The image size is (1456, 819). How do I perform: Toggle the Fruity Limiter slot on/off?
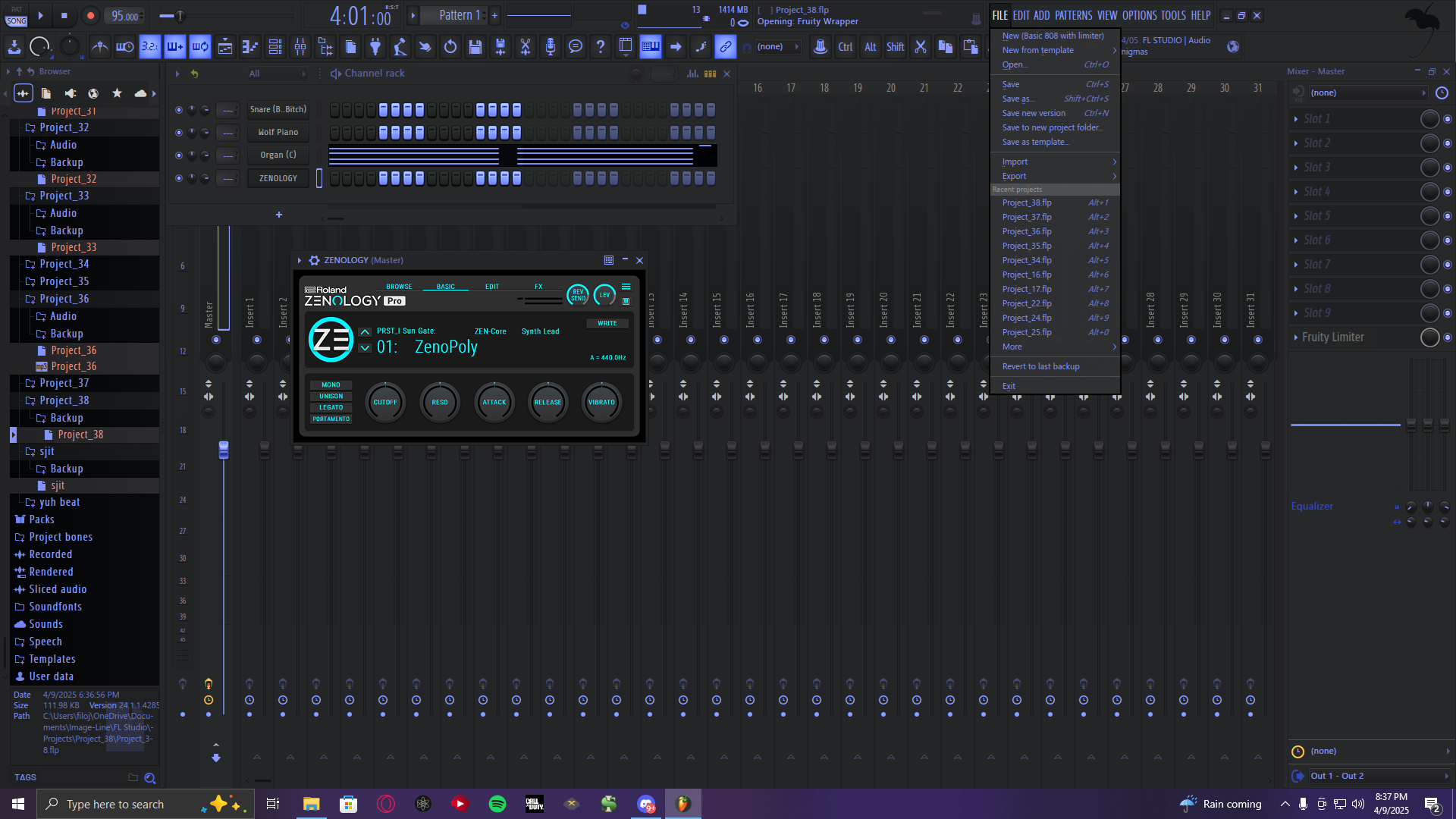point(1448,337)
